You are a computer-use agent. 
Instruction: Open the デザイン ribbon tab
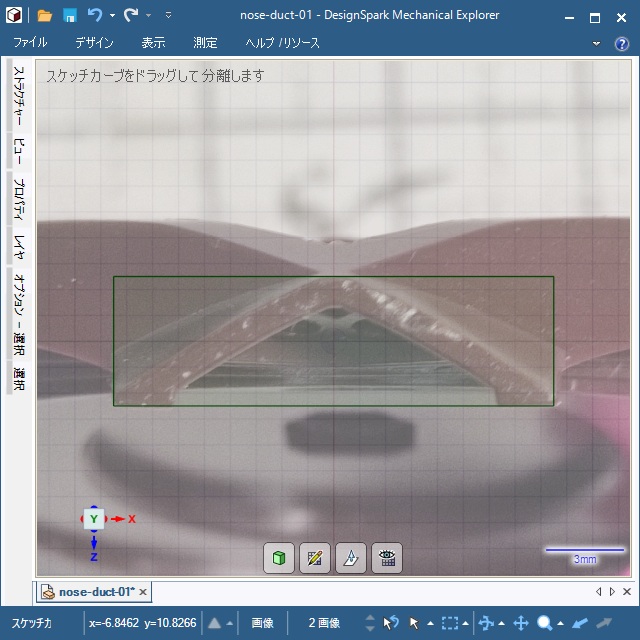(94, 43)
